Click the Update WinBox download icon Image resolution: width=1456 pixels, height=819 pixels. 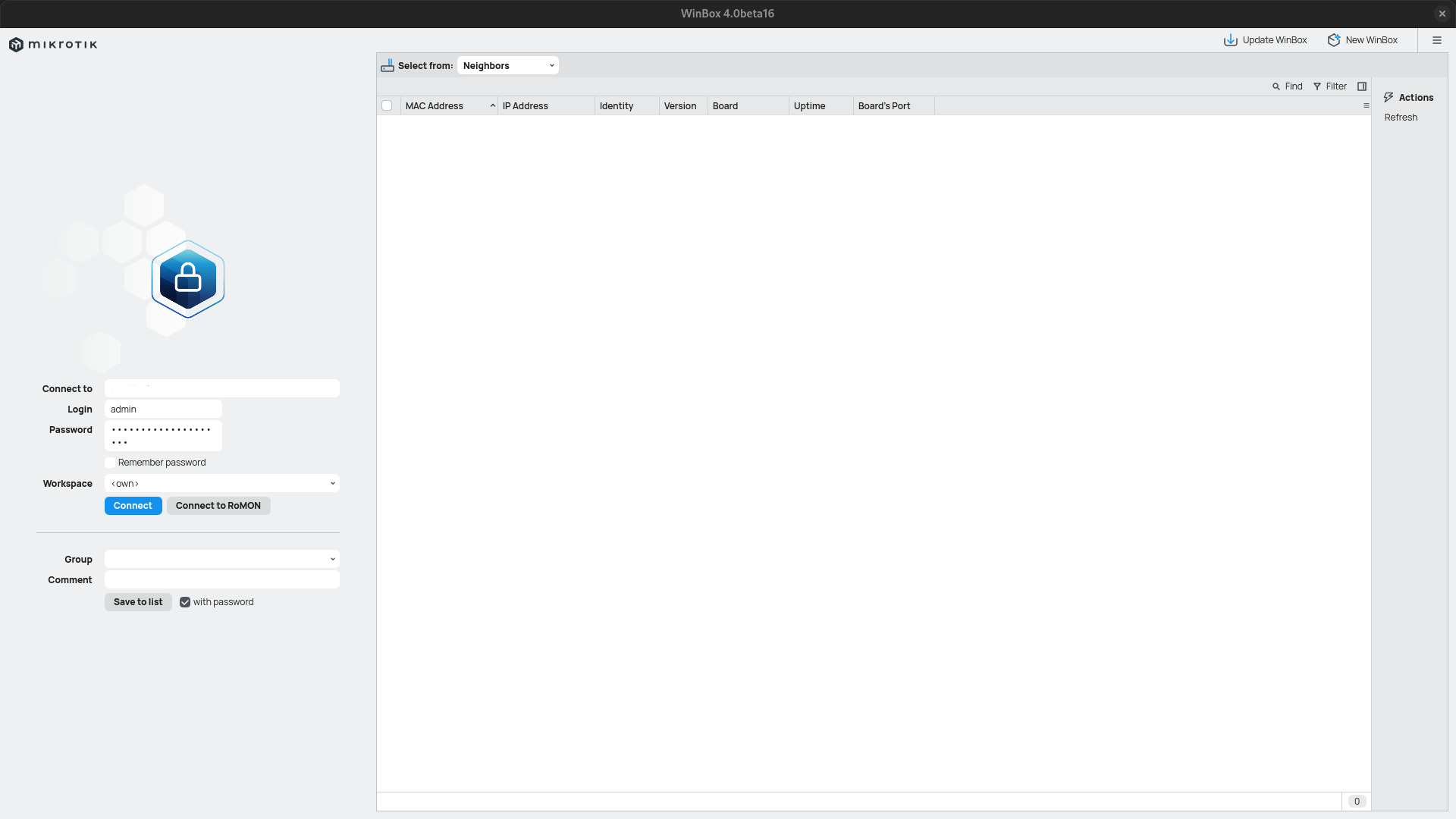coord(1230,40)
